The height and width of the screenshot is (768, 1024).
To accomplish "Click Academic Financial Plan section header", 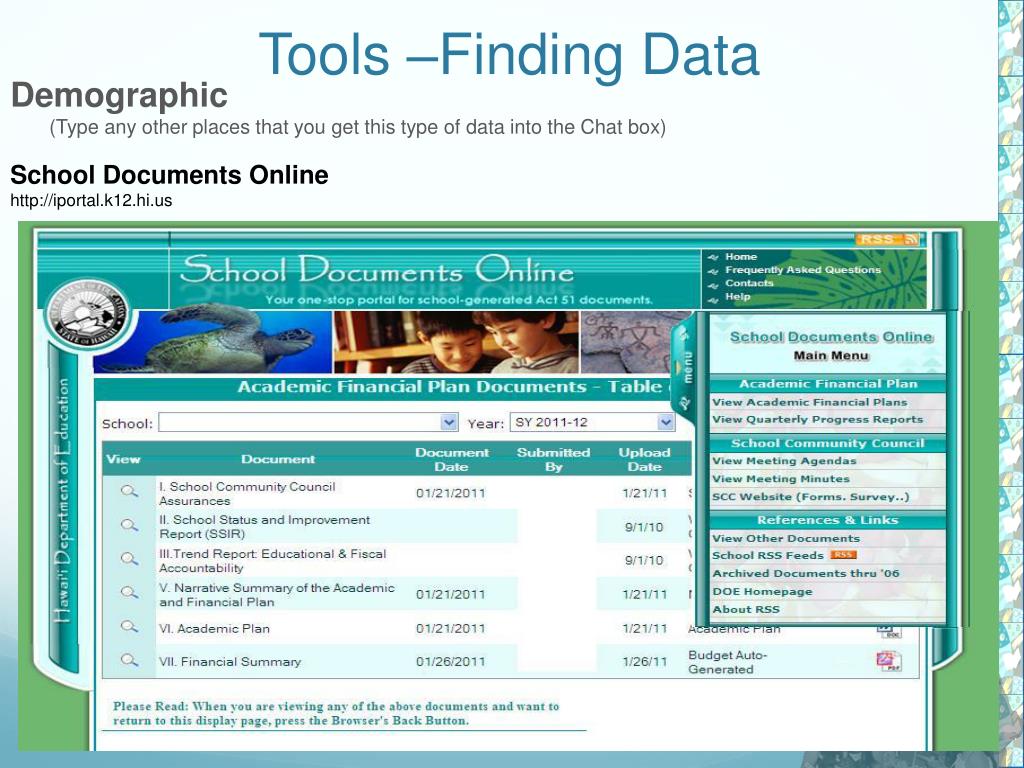I will (x=828, y=384).
